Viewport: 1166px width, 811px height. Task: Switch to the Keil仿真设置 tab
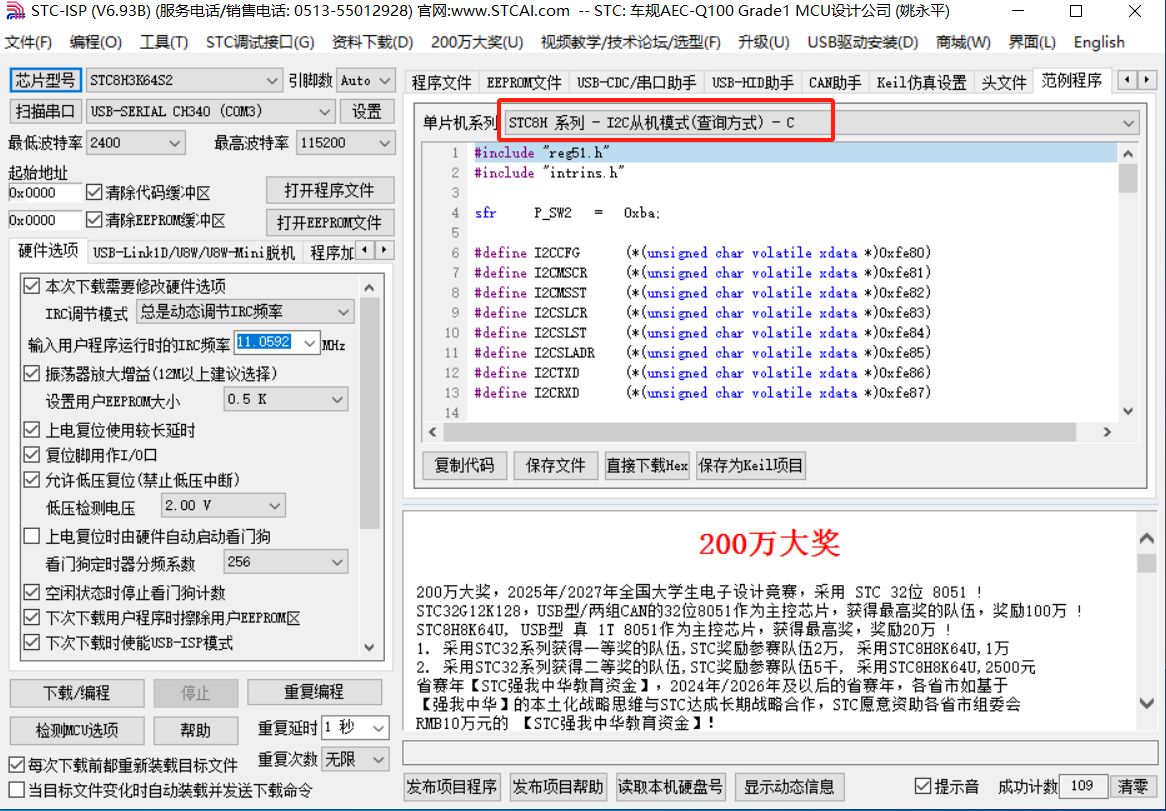click(921, 83)
